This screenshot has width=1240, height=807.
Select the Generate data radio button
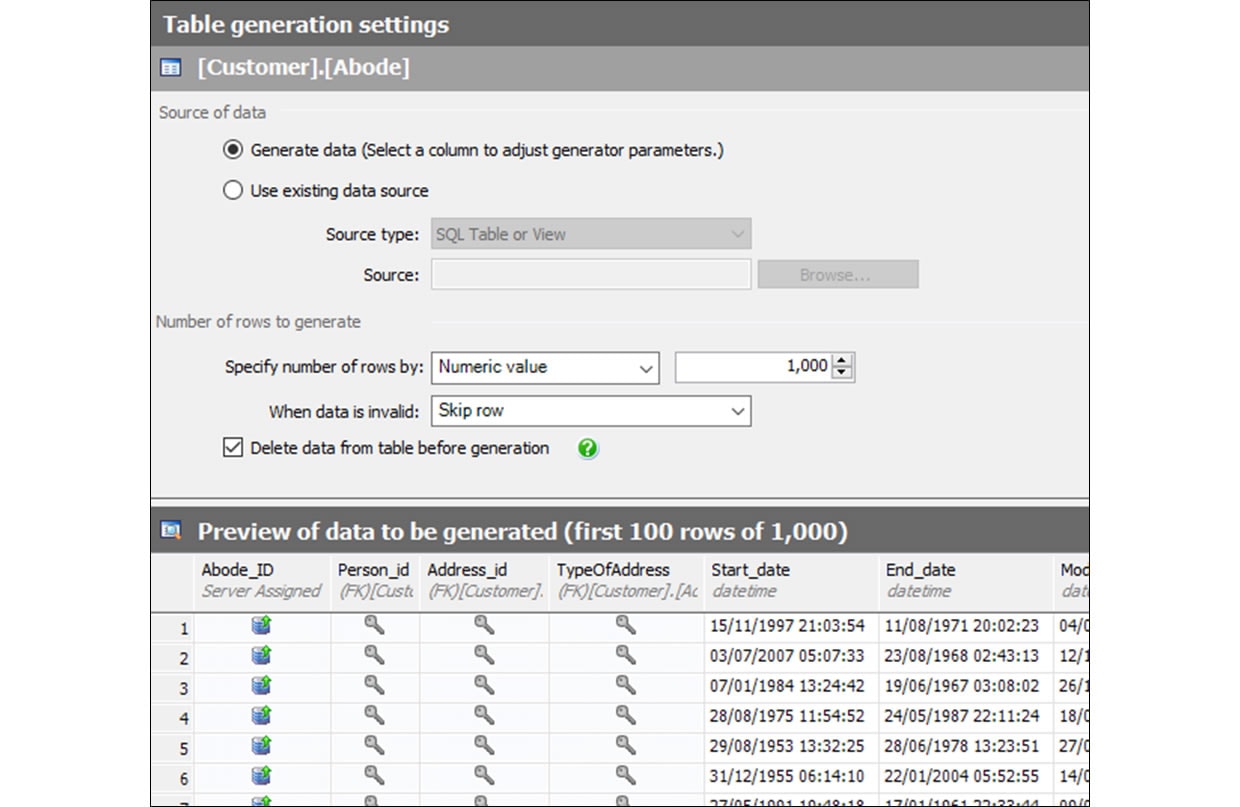(x=232, y=150)
